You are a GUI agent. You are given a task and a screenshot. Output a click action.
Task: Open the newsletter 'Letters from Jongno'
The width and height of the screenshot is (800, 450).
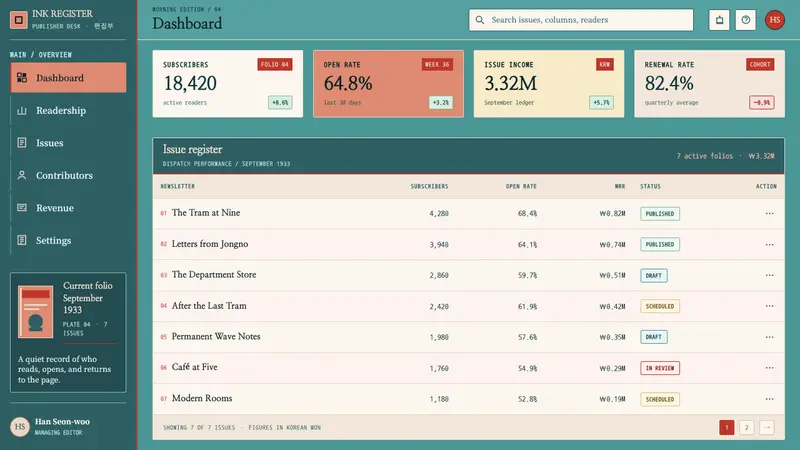(210, 244)
